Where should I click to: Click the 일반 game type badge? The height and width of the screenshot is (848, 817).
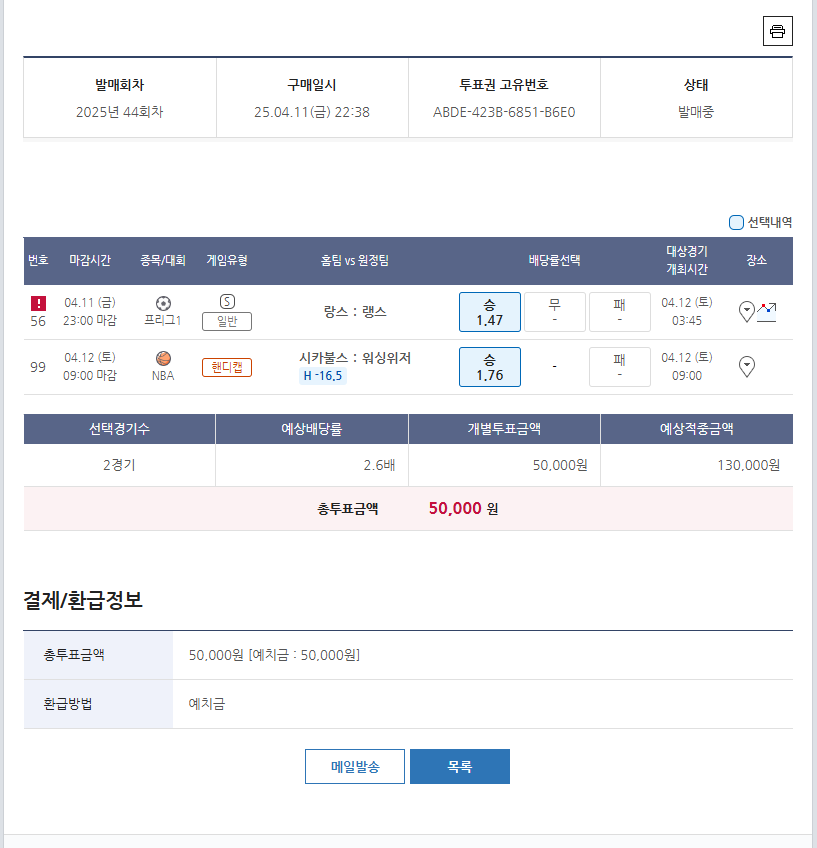(227, 321)
